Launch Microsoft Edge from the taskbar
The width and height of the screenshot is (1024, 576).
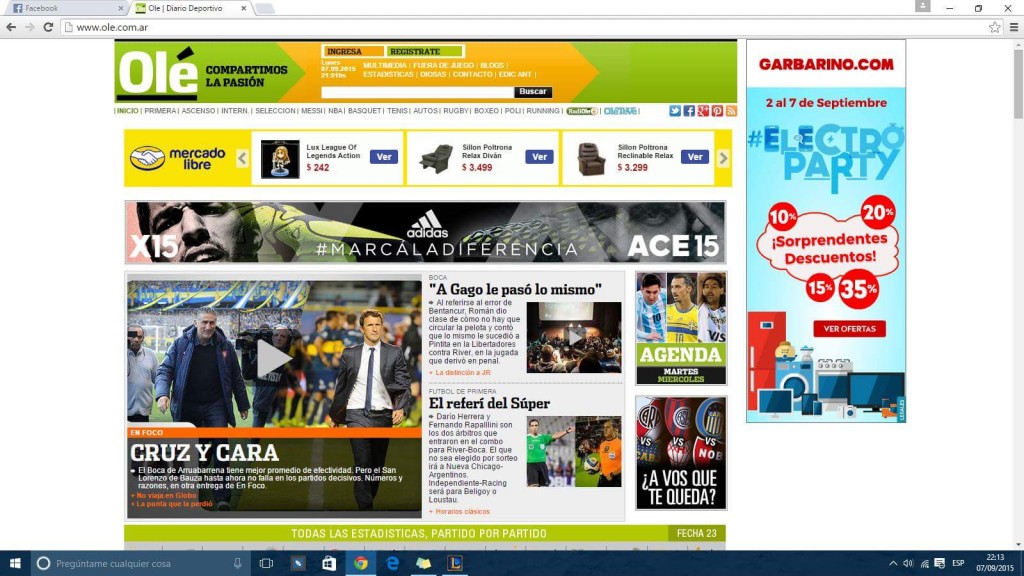click(392, 563)
